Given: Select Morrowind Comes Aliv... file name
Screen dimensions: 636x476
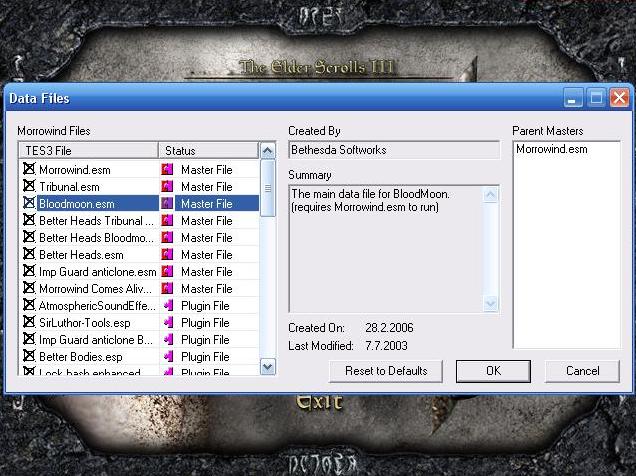Looking at the screenshot, I should pos(96,289).
